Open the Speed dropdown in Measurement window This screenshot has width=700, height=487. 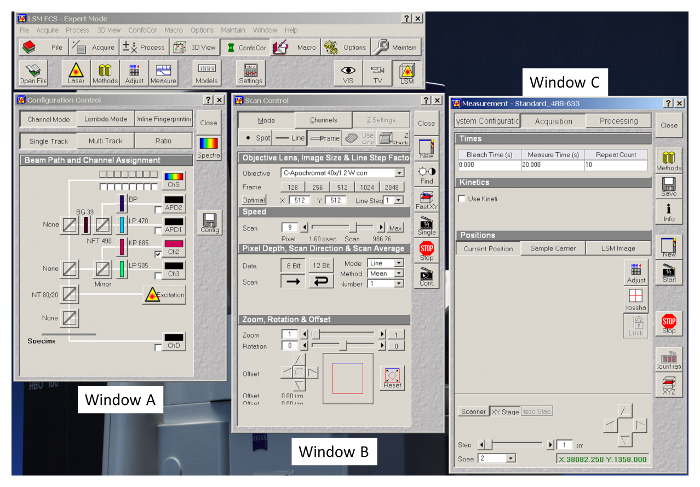510,458
